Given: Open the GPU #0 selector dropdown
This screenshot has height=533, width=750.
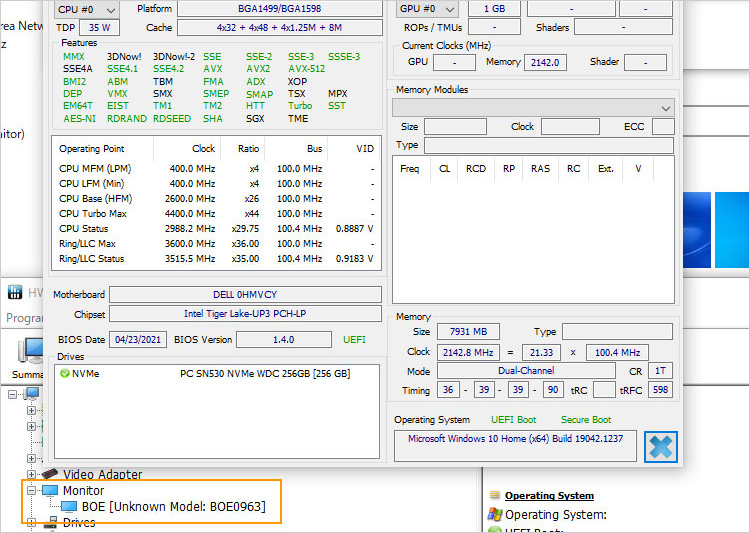Looking at the screenshot, I should click(x=428, y=9).
